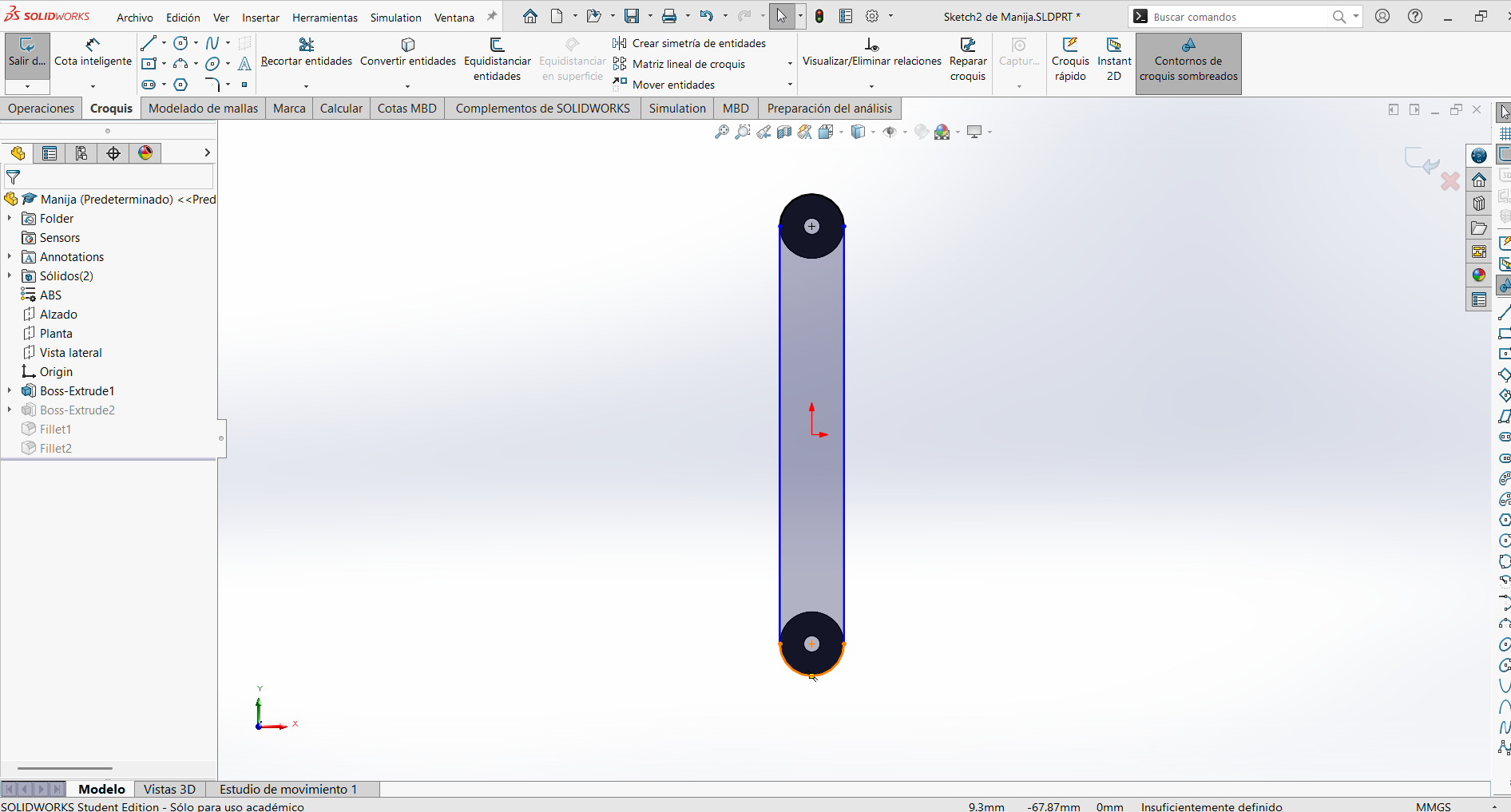
Task: Open the PropertyManager tab icon
Action: click(x=50, y=153)
